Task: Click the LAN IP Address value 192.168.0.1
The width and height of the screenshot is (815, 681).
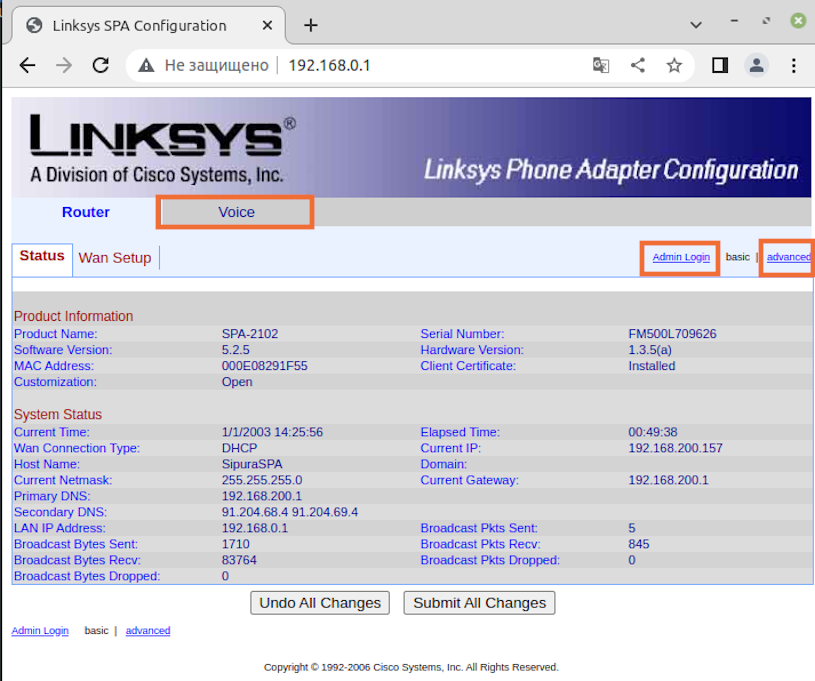Action: tap(255, 528)
